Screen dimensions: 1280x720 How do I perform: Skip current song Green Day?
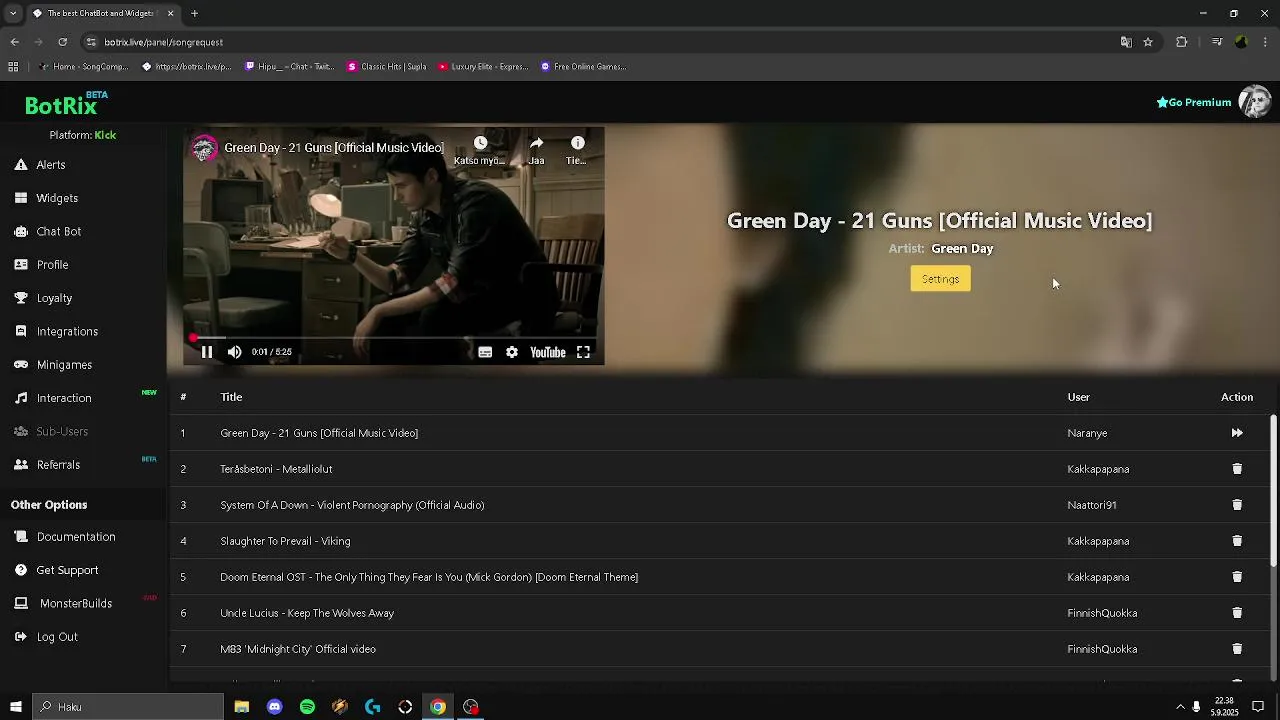tap(1237, 433)
